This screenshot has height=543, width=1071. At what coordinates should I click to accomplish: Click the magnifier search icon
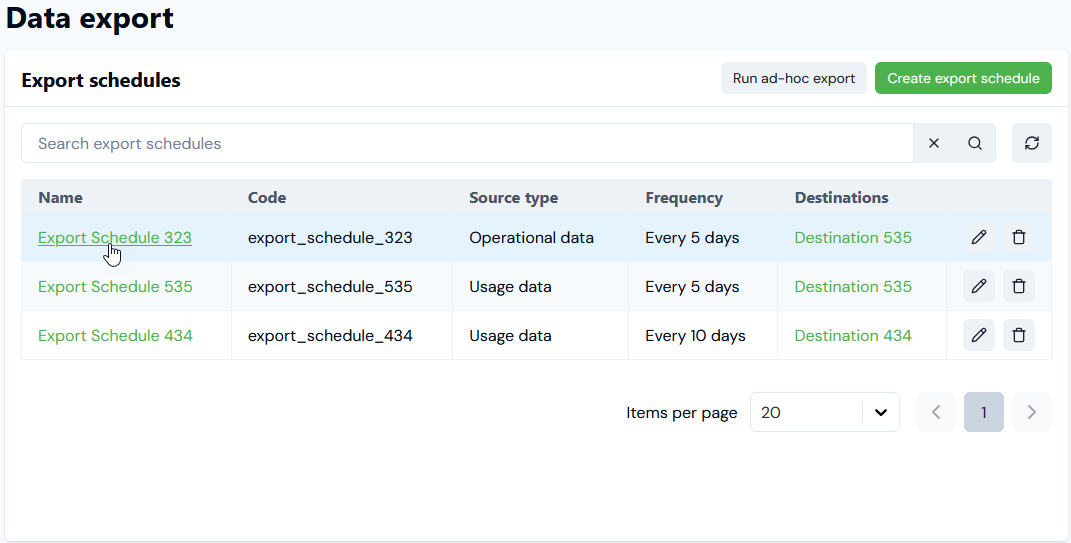click(975, 143)
